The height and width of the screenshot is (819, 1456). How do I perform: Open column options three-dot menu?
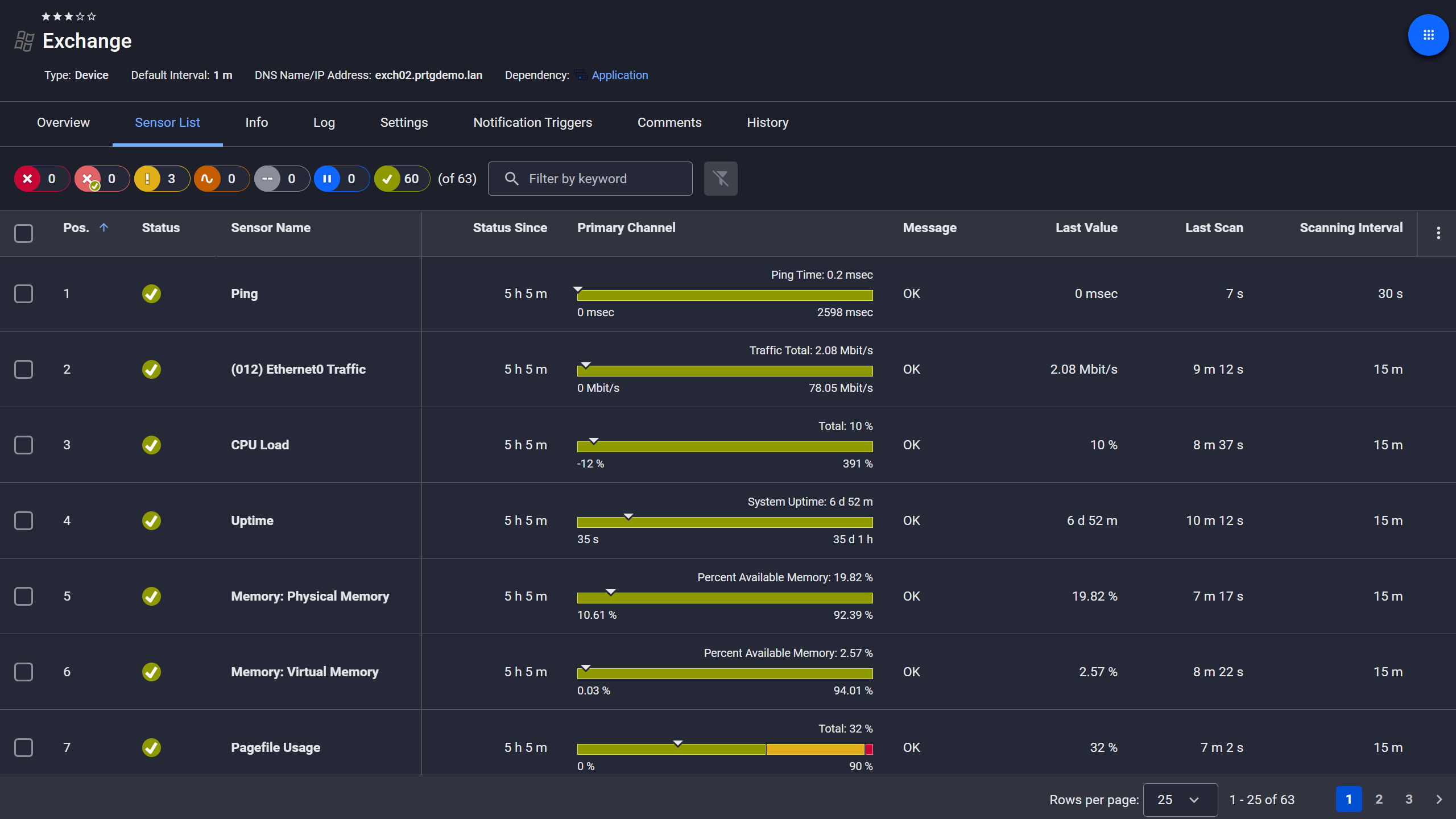coord(1438,233)
